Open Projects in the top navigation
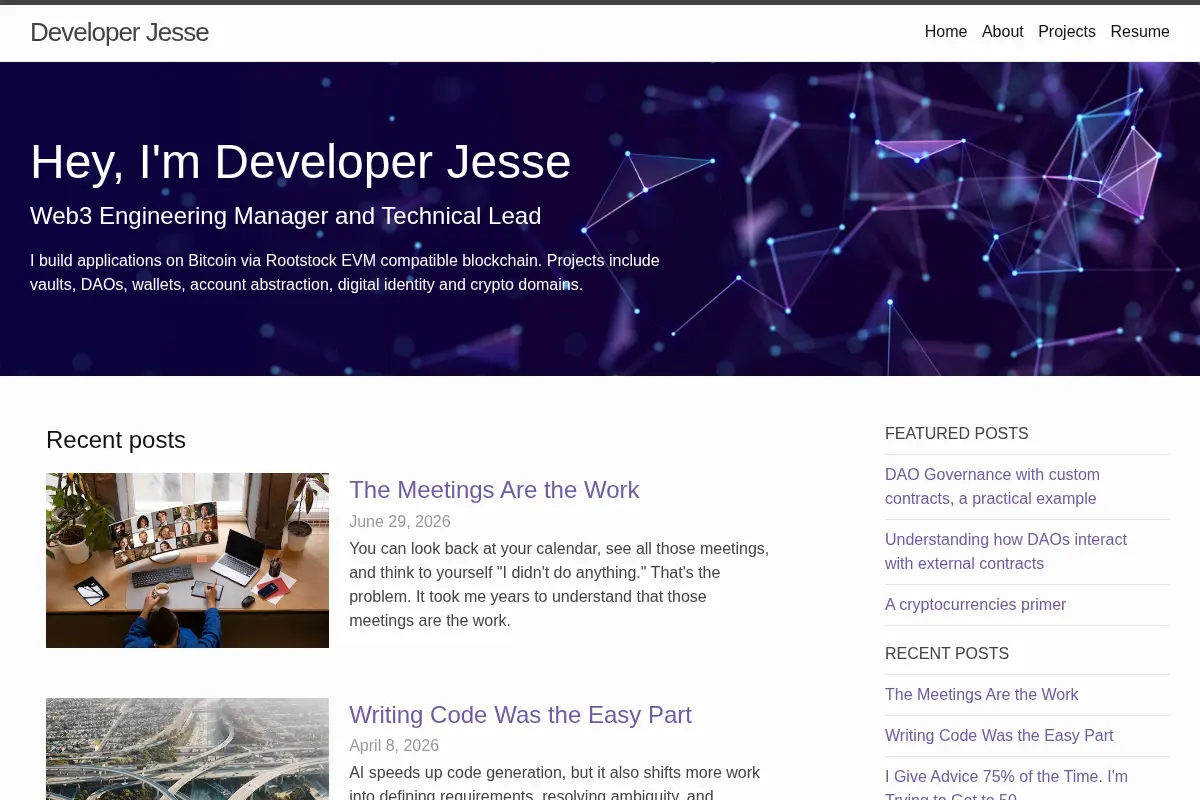Viewport: 1200px width, 800px height. 1066,32
